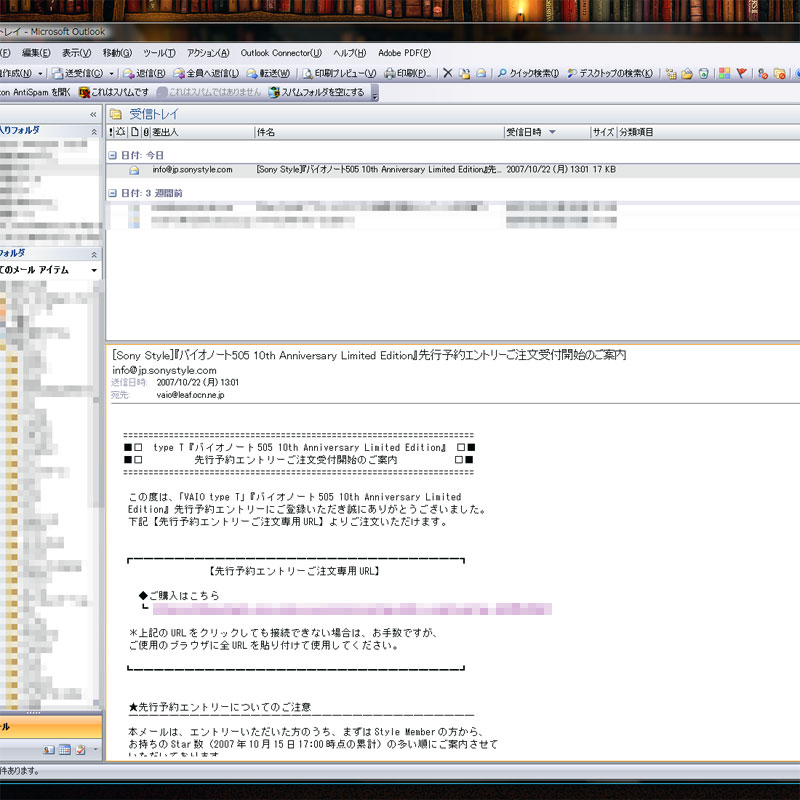The height and width of the screenshot is (800, 800).
Task: Click envelope icon of sonystyle email row
Action: (x=134, y=170)
